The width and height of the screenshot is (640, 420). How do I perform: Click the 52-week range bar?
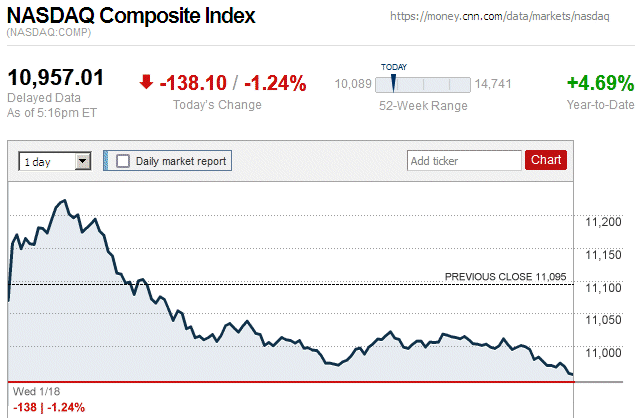pos(422,84)
